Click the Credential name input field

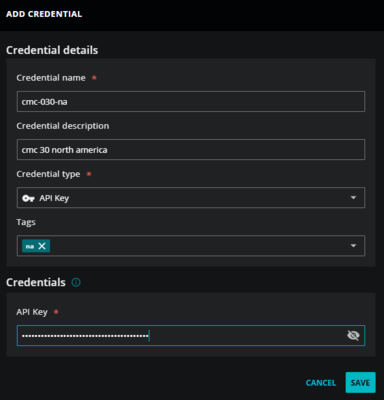[191, 101]
